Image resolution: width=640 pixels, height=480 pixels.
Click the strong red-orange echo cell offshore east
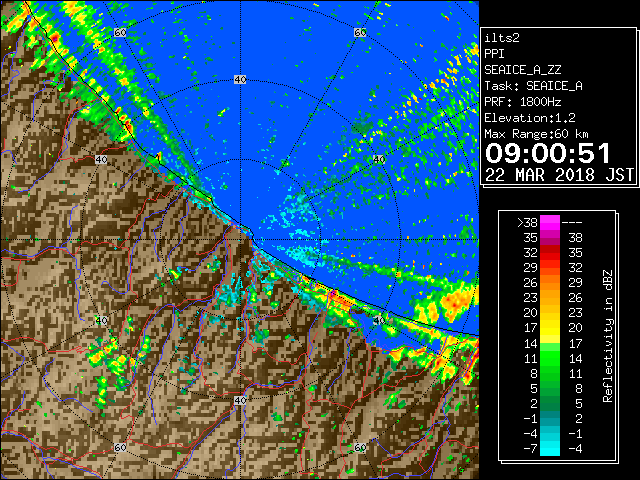(x=455, y=301)
